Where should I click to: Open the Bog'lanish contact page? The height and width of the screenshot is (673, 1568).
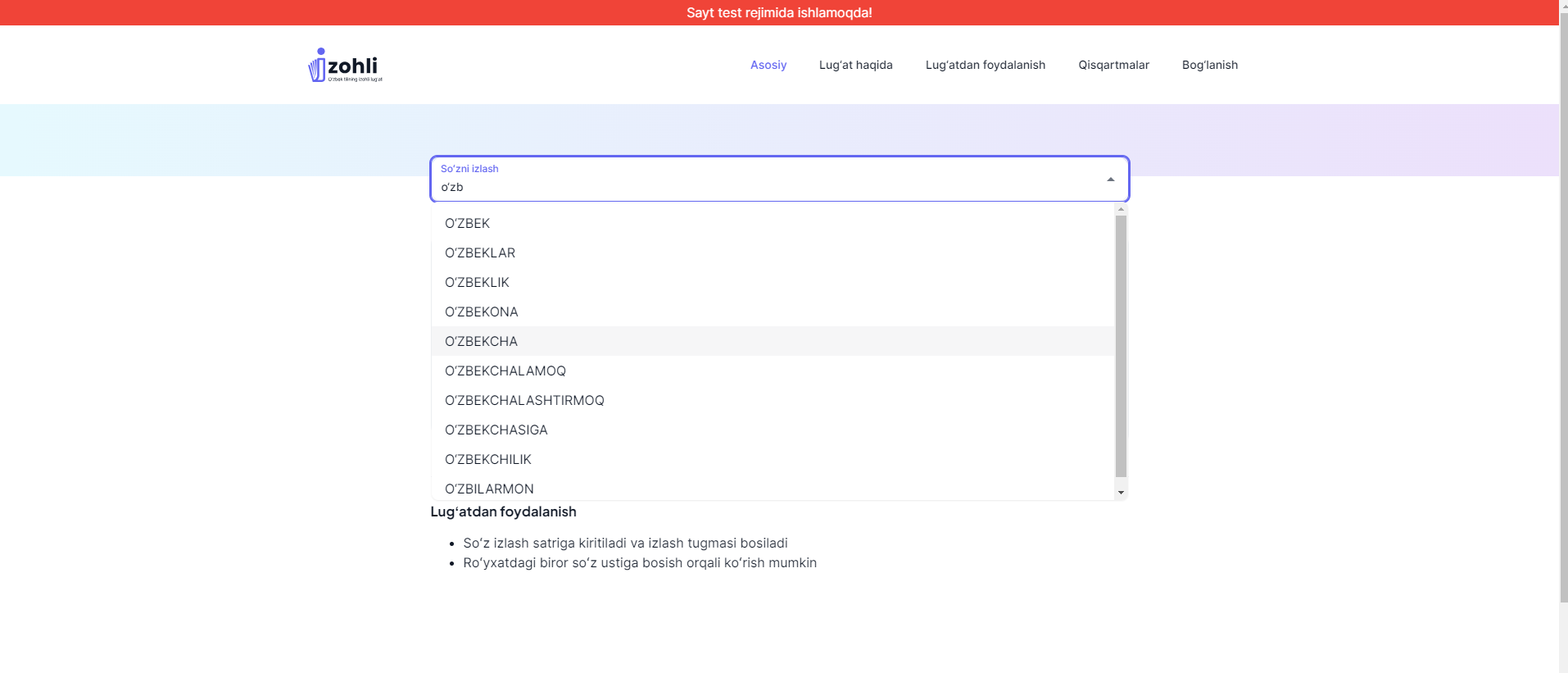(1209, 65)
